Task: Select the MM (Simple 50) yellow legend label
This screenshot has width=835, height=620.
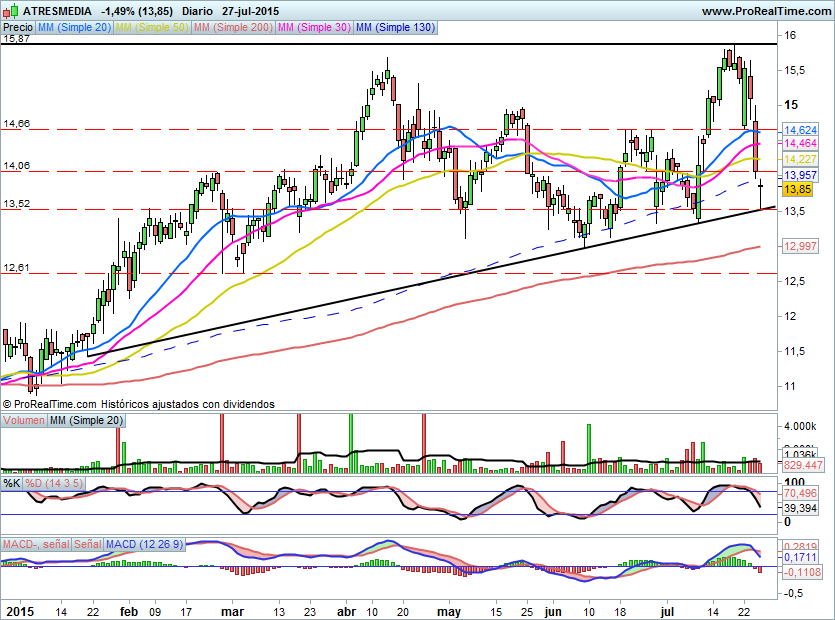Action: [152, 27]
